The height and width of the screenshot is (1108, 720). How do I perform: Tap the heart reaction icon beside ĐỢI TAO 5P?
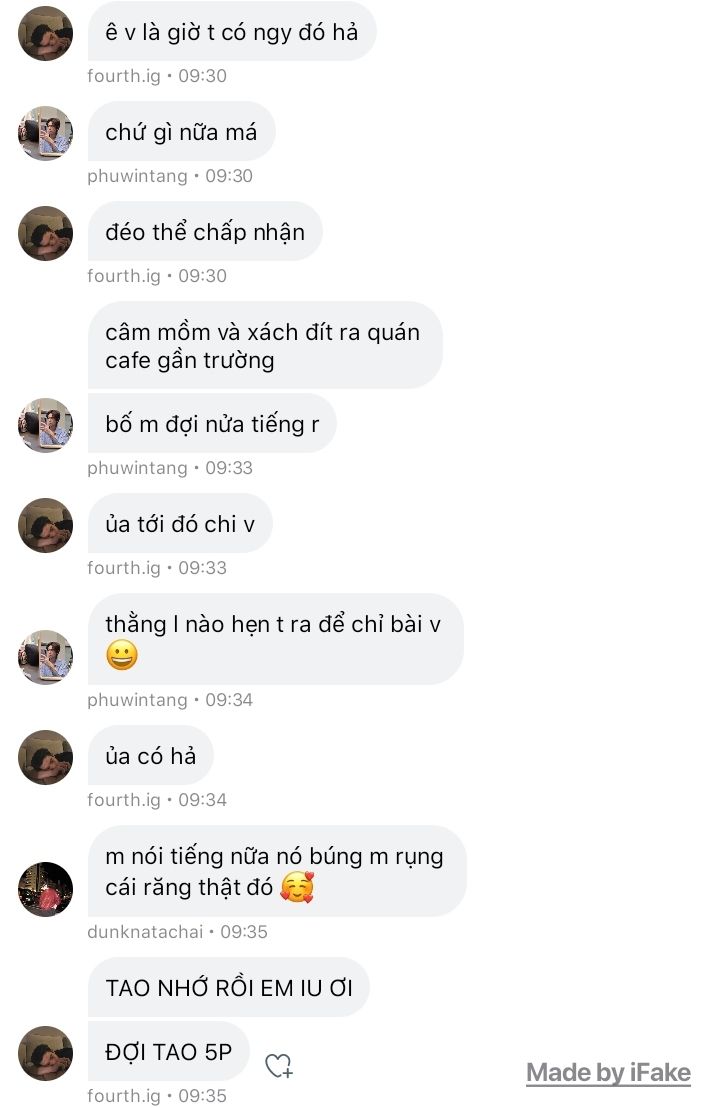[278, 1066]
